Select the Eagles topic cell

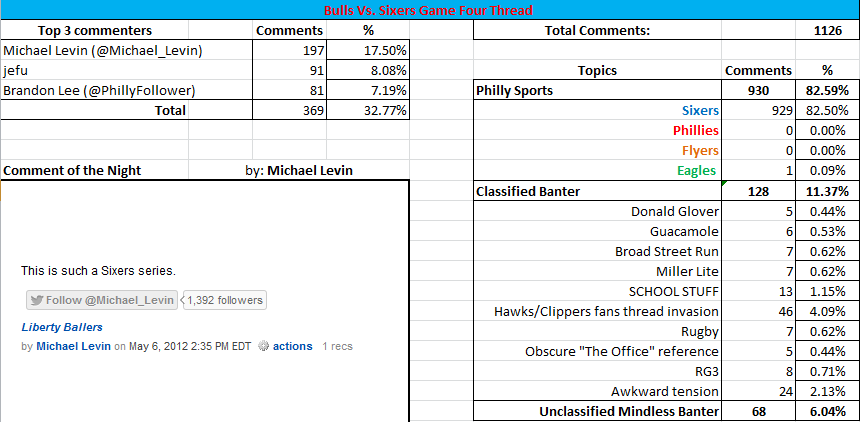(597, 171)
